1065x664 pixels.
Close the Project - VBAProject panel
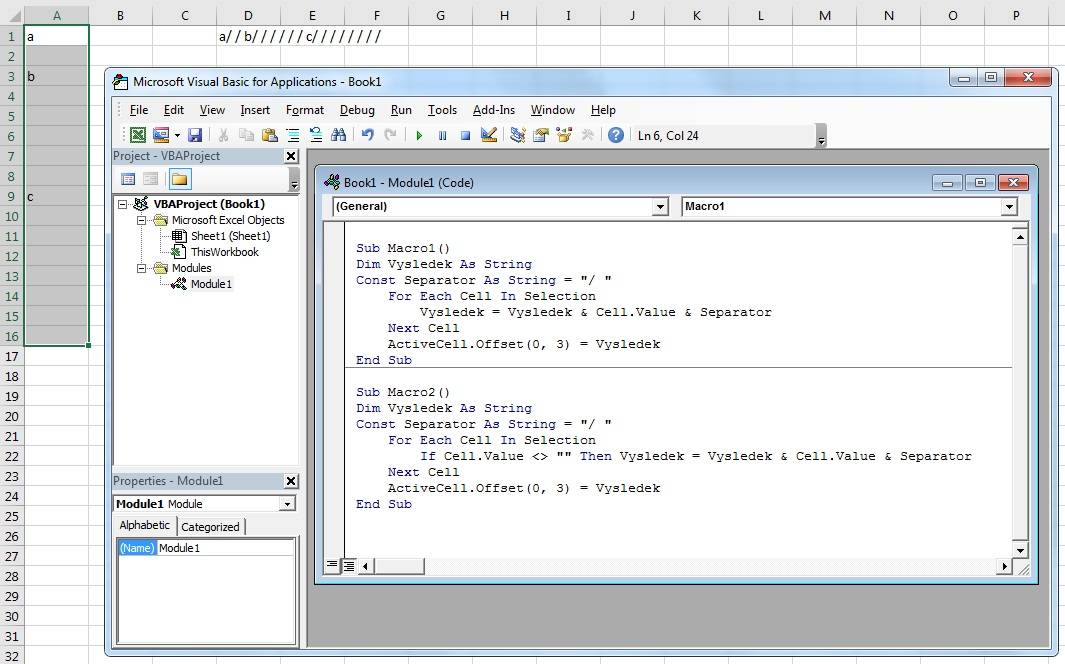coord(291,156)
